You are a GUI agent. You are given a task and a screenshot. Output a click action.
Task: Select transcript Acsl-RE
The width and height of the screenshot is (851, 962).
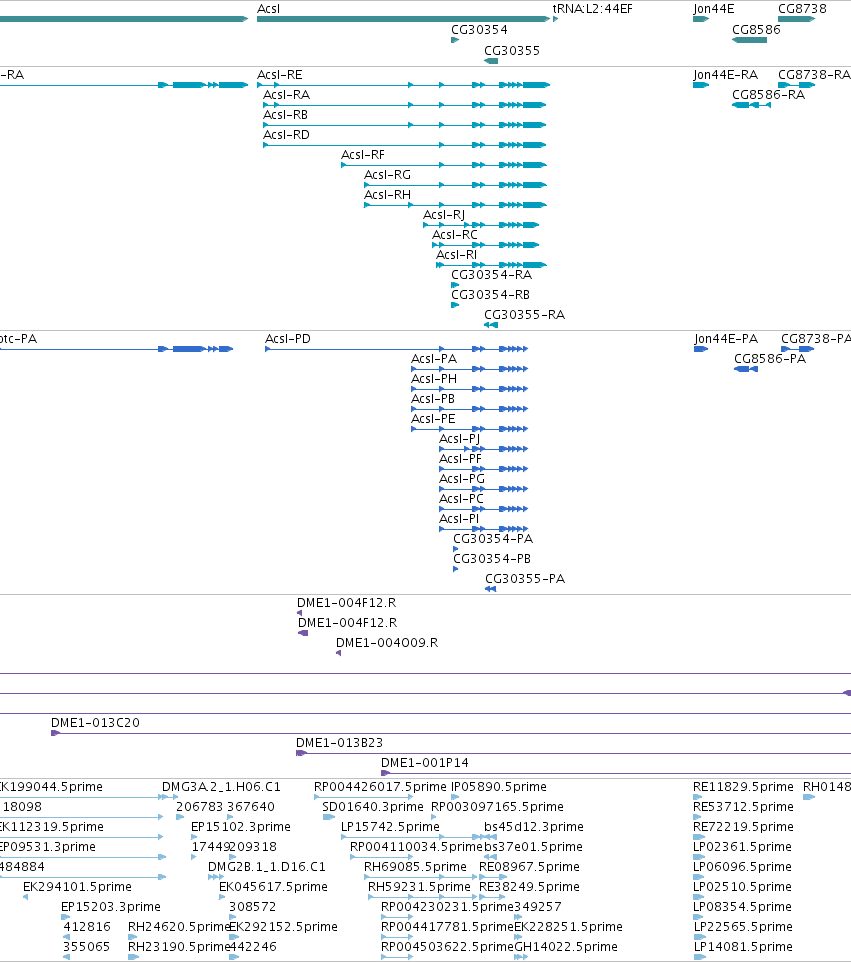[x=280, y=75]
